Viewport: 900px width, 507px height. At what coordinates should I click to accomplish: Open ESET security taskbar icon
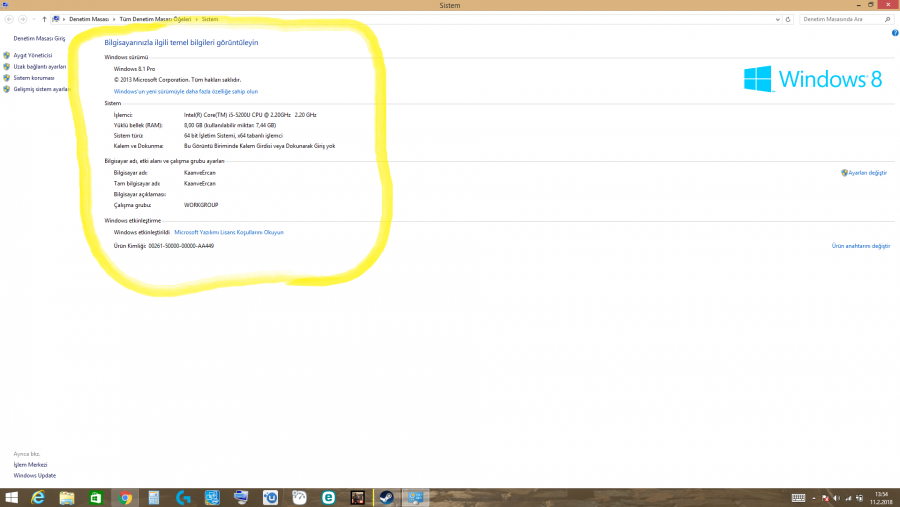[x=328, y=498]
